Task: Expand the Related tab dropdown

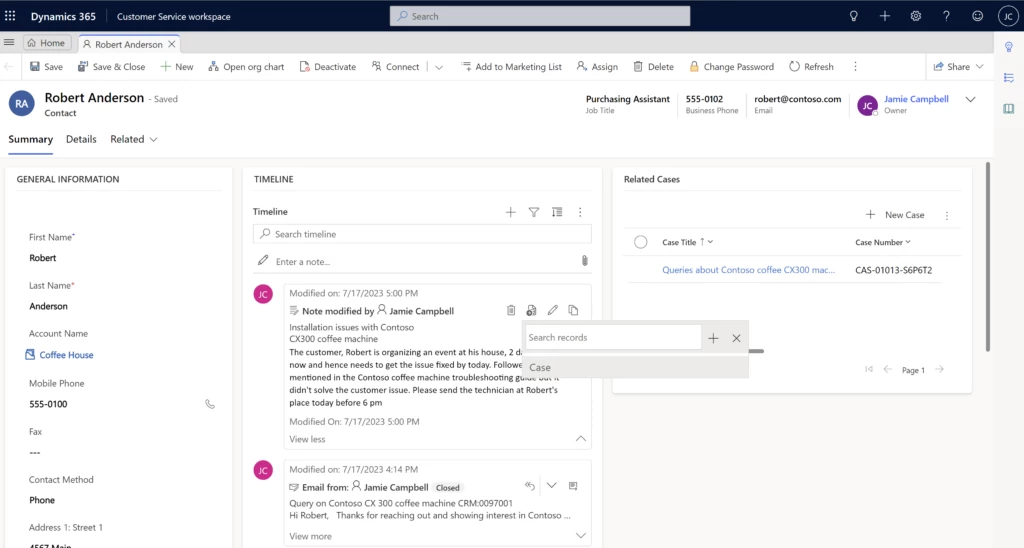Action: [x=134, y=139]
